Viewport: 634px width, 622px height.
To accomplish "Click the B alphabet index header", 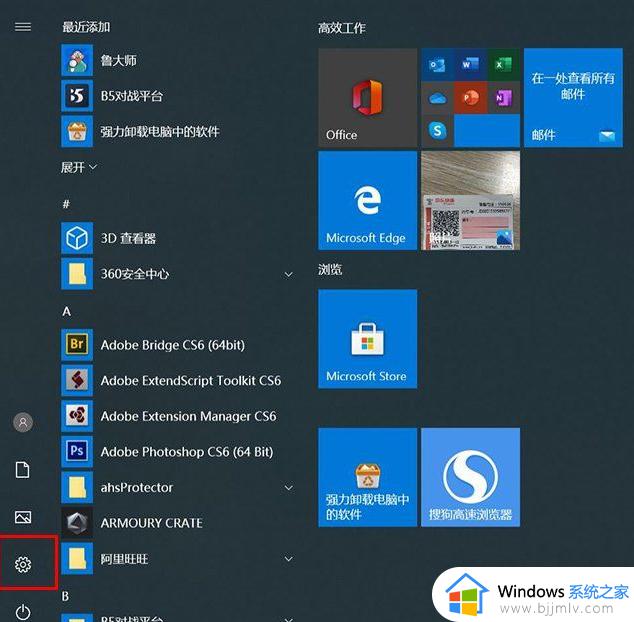I will pos(65,596).
